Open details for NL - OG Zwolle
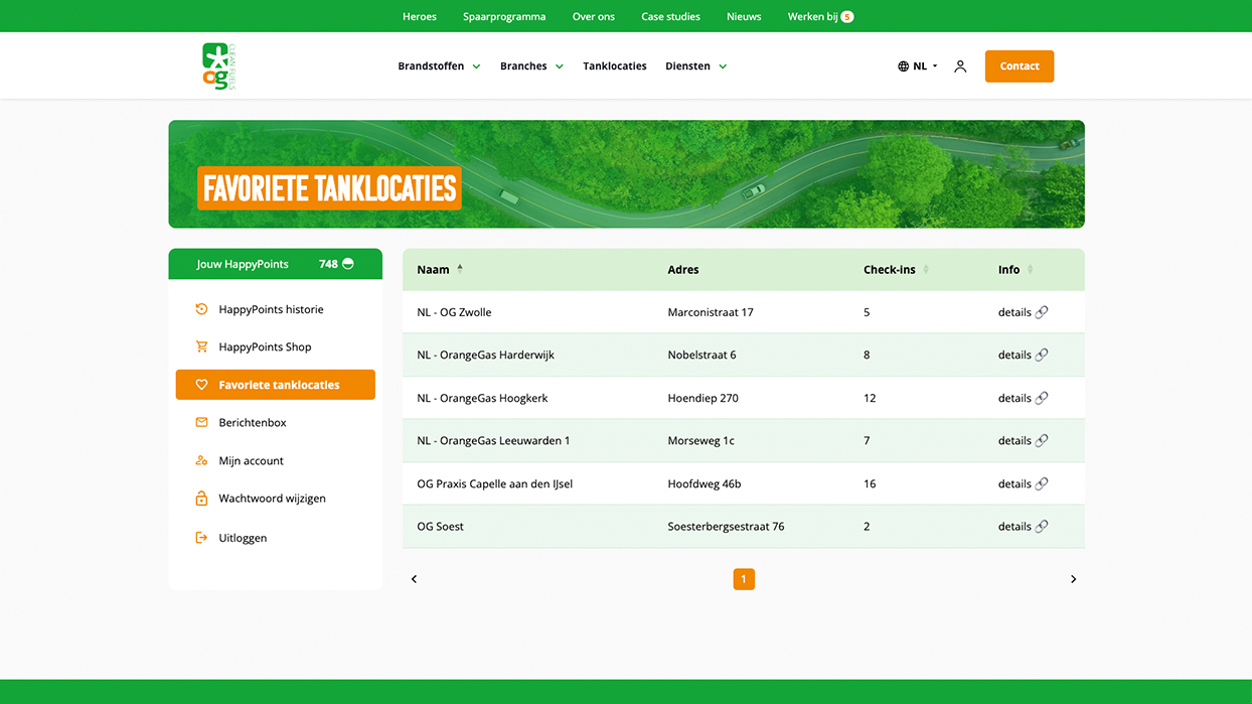Viewport: 1252px width, 704px height. 1014,312
